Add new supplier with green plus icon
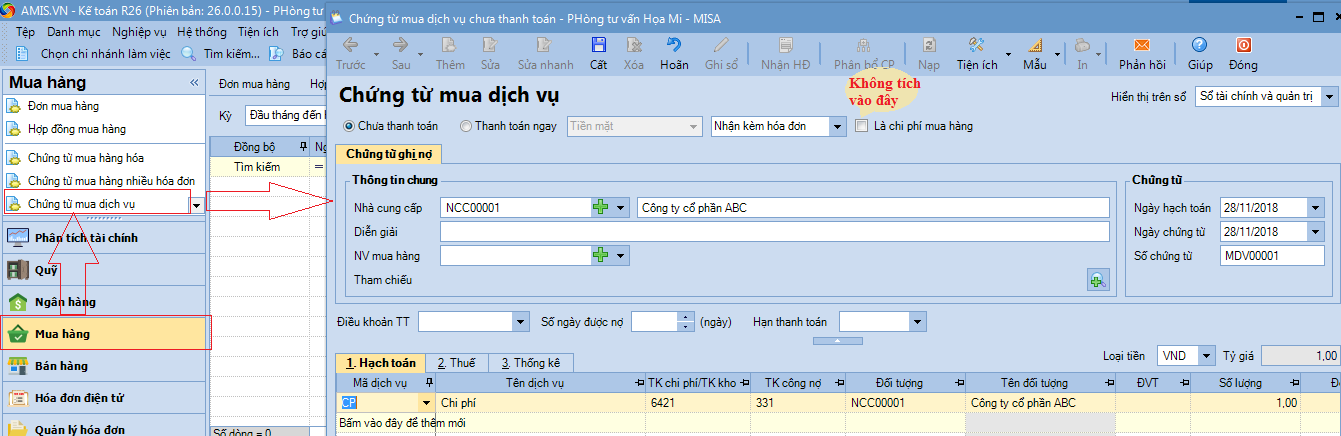The height and width of the screenshot is (436, 1341). (601, 207)
